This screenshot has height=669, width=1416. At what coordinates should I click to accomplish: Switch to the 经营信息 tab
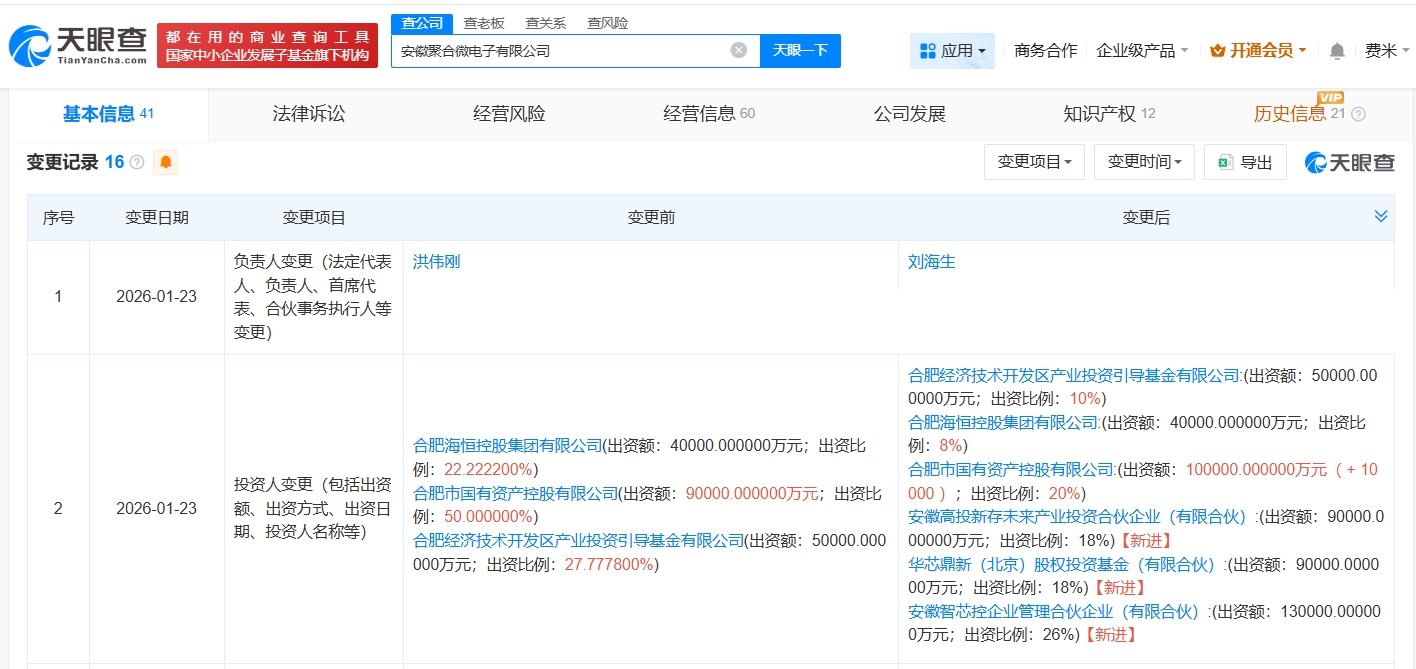700,114
